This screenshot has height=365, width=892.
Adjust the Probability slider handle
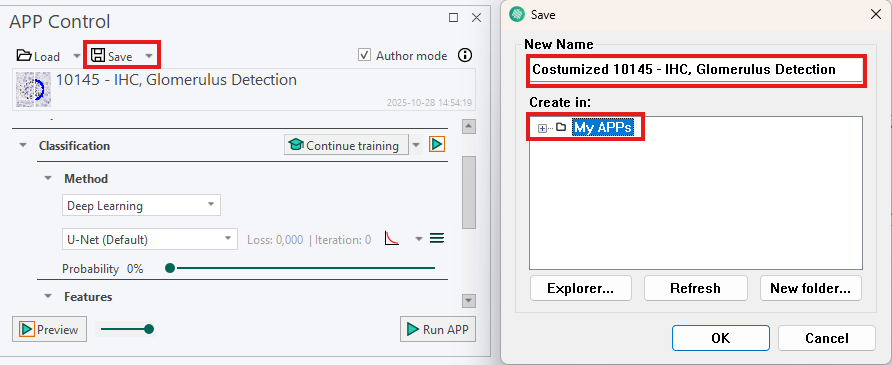click(170, 268)
